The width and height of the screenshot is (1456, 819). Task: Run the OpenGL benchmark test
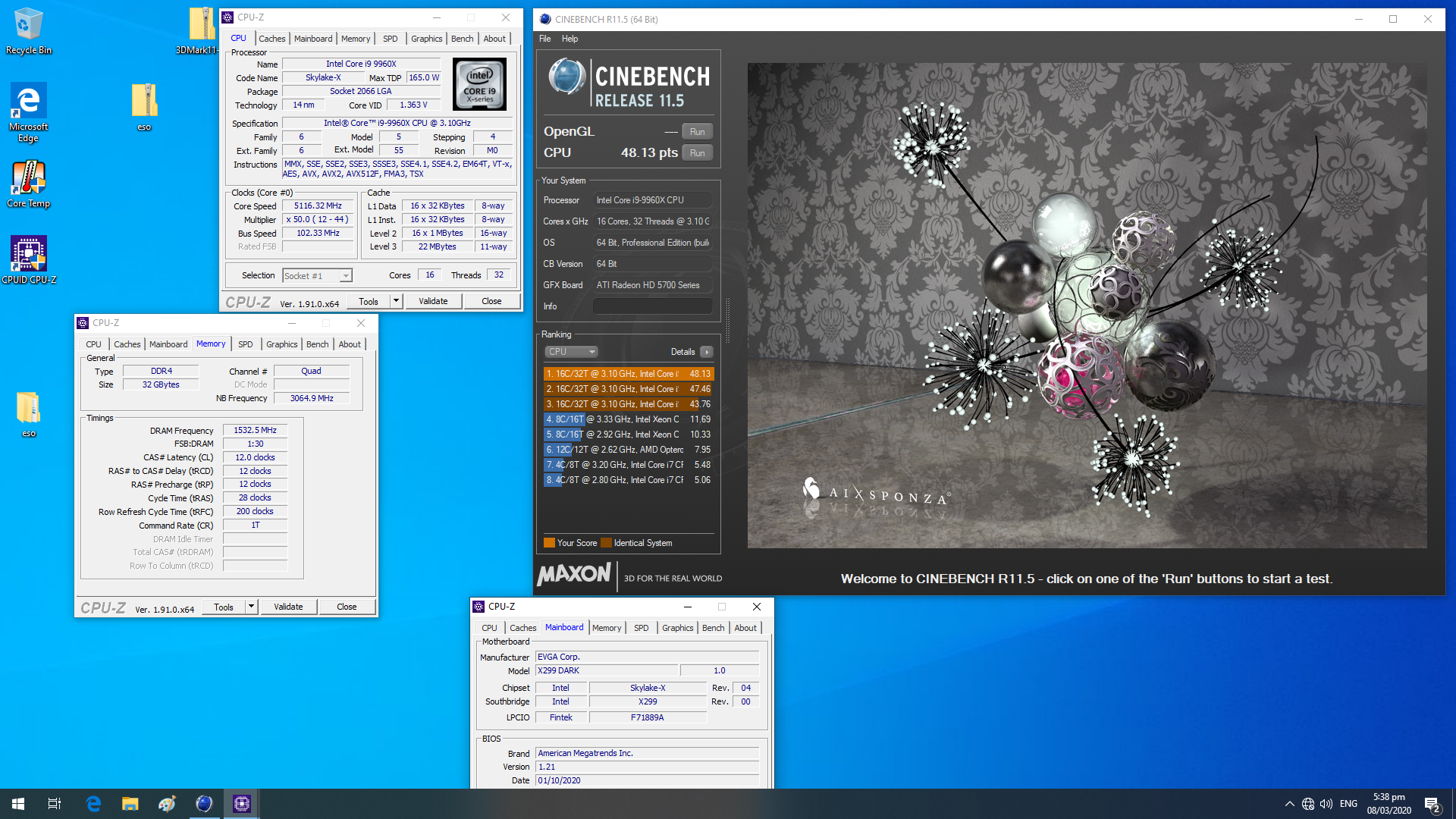(698, 132)
